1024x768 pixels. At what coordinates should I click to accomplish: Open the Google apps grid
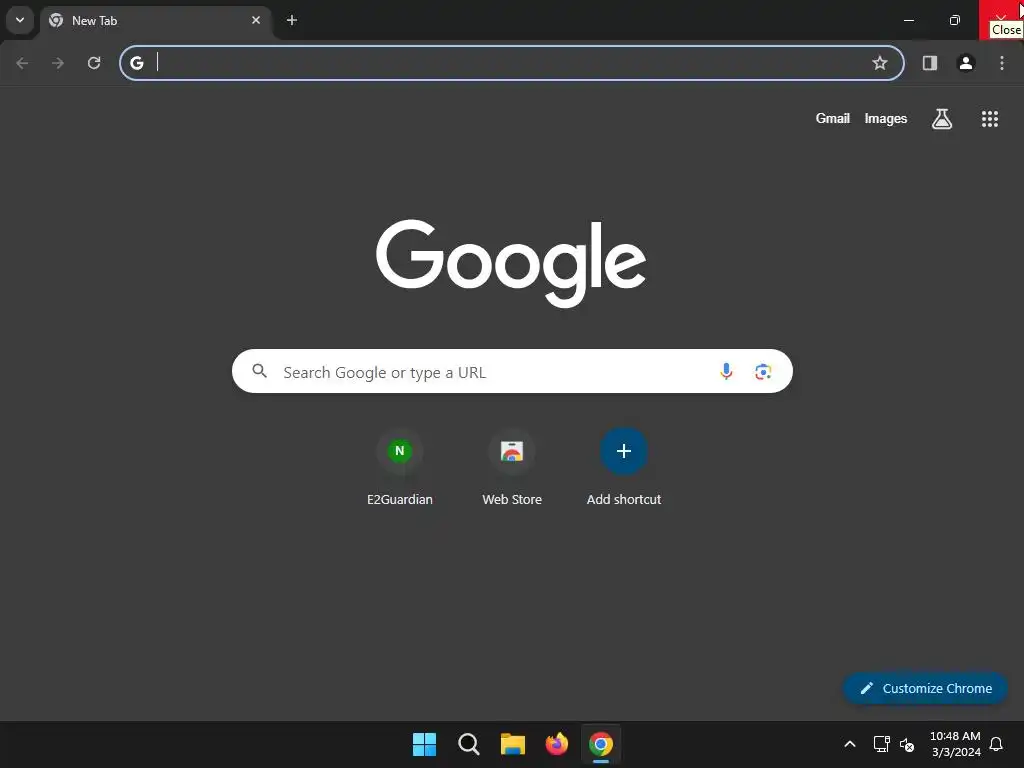990,118
